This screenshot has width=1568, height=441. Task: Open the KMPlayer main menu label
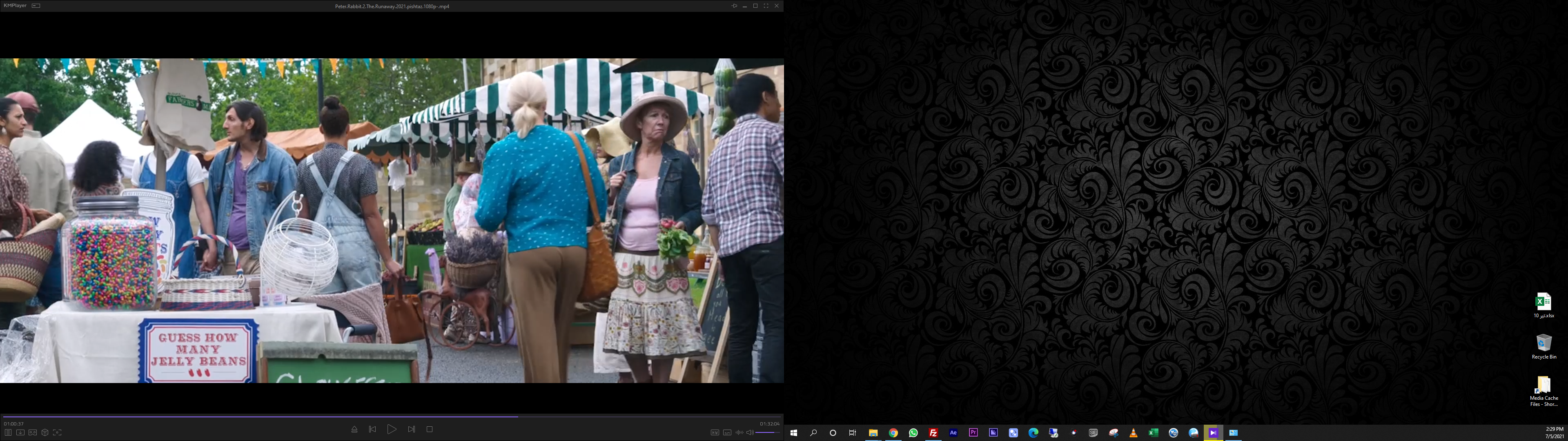pyautogui.click(x=15, y=5)
